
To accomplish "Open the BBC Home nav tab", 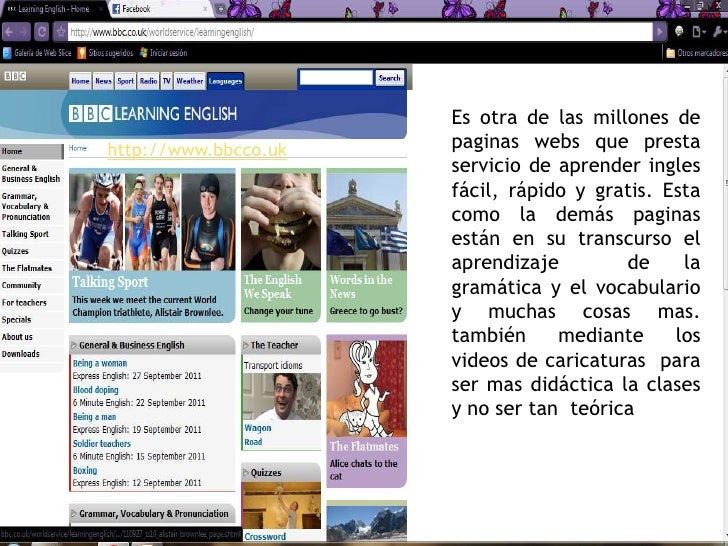I will tap(80, 81).
